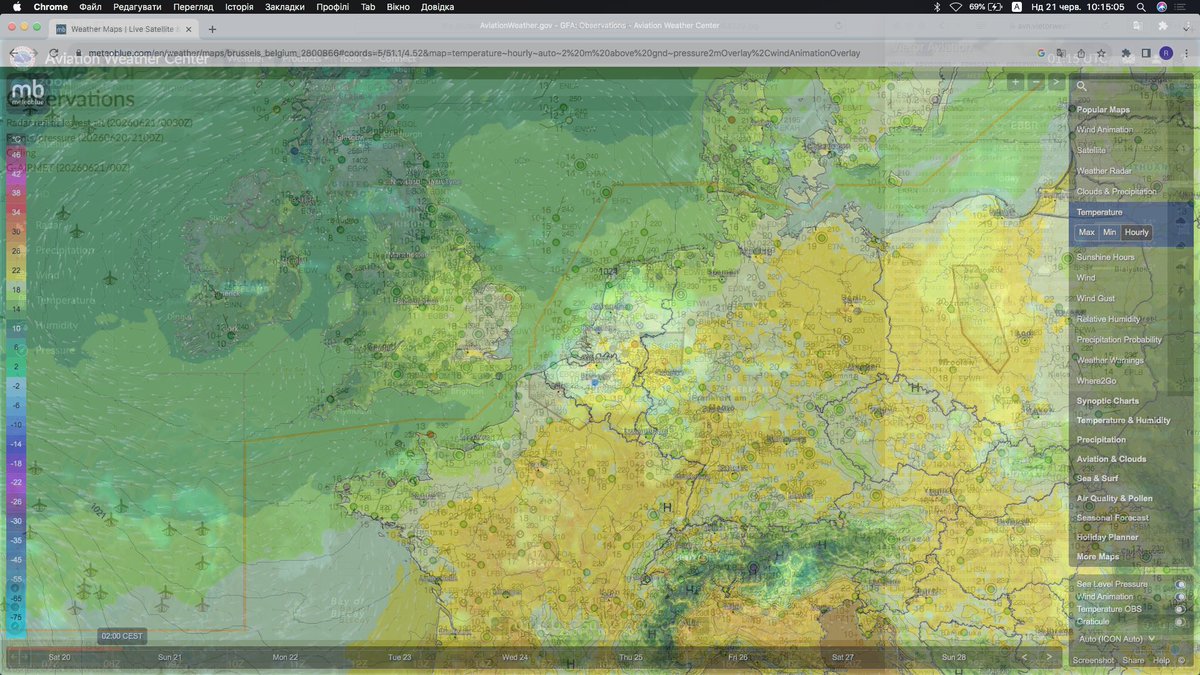The width and height of the screenshot is (1200, 675).
Task: Expand Temperature & Humidity section
Action: pyautogui.click(x=1123, y=420)
